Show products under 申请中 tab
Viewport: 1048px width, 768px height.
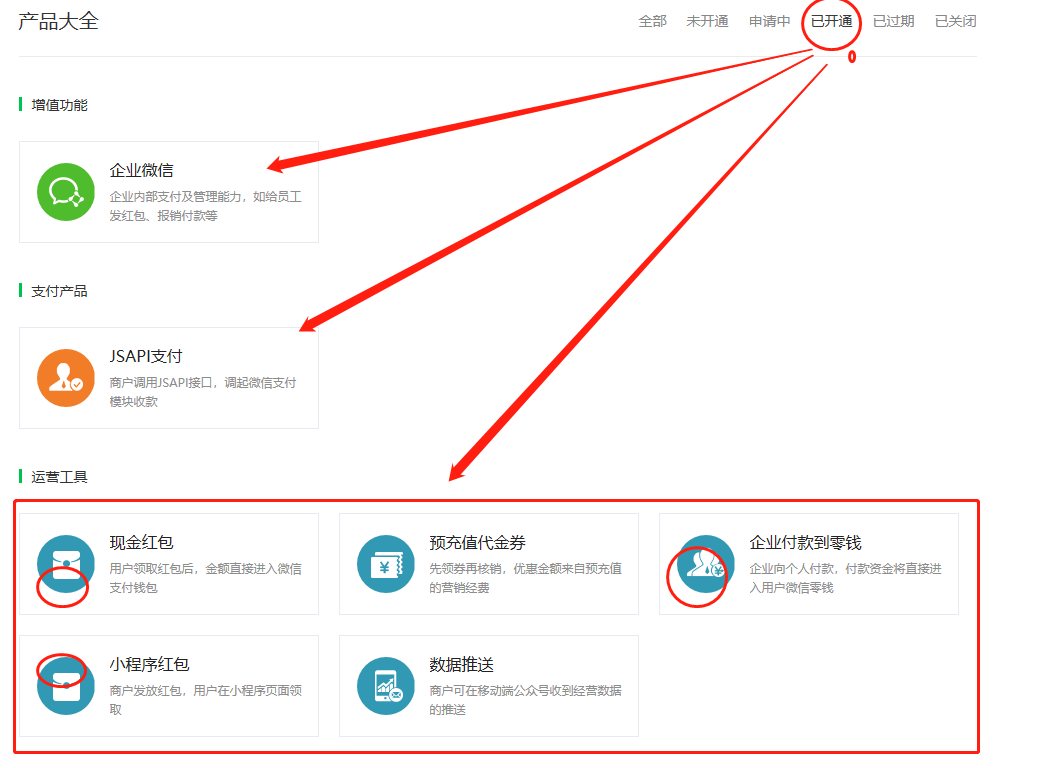769,21
